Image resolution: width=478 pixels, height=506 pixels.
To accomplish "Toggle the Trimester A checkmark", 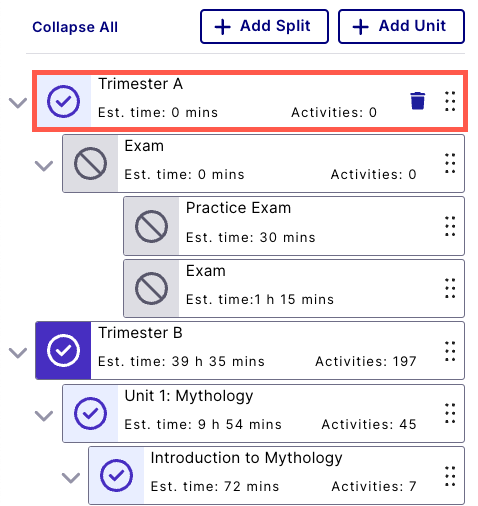I will coord(63,101).
